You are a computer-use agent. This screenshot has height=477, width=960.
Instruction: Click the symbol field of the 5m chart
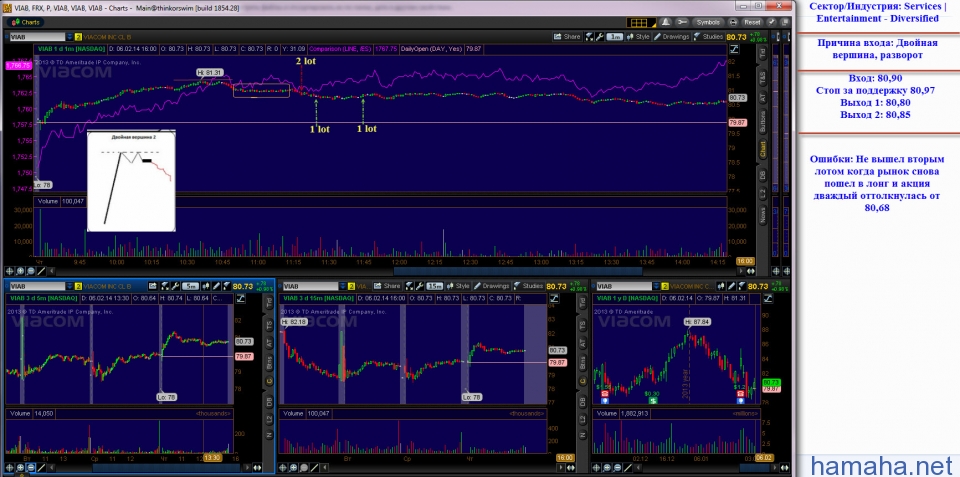pyautogui.click(x=38, y=286)
